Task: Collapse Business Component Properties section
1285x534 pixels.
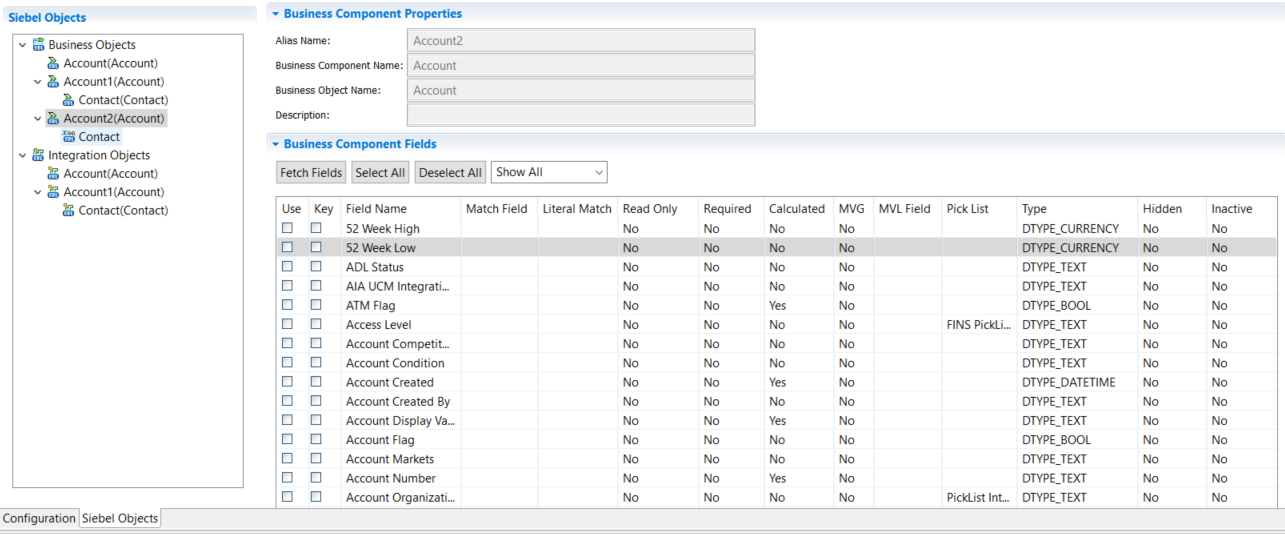Action: tap(275, 14)
